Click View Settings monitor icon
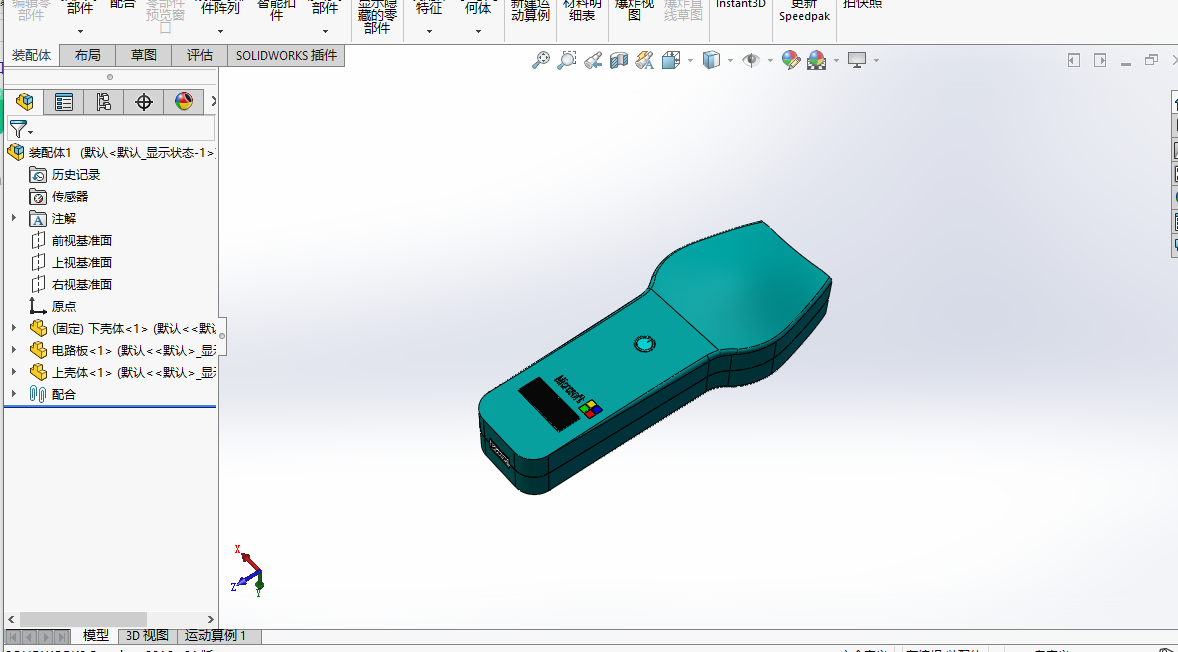The image size is (1178, 652). coord(857,60)
